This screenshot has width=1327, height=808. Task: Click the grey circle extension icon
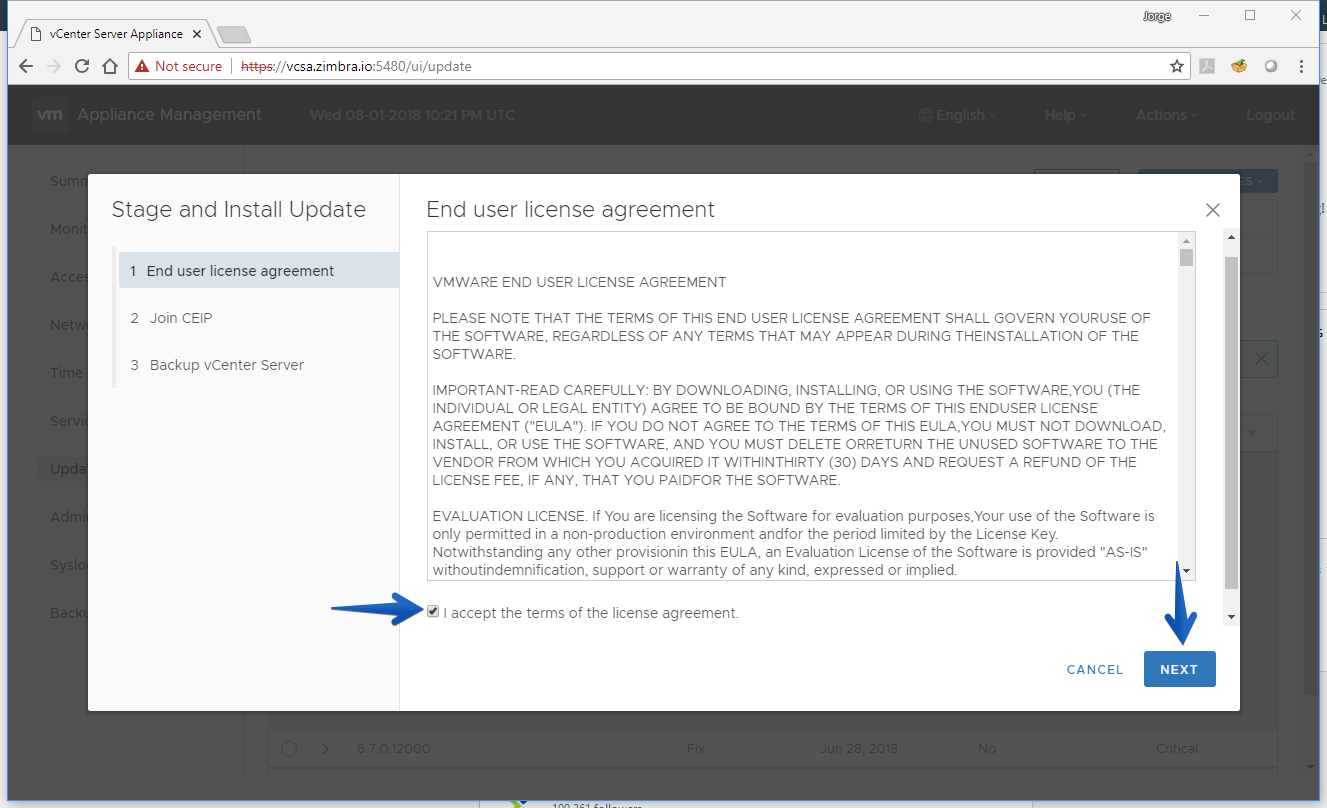point(1271,67)
